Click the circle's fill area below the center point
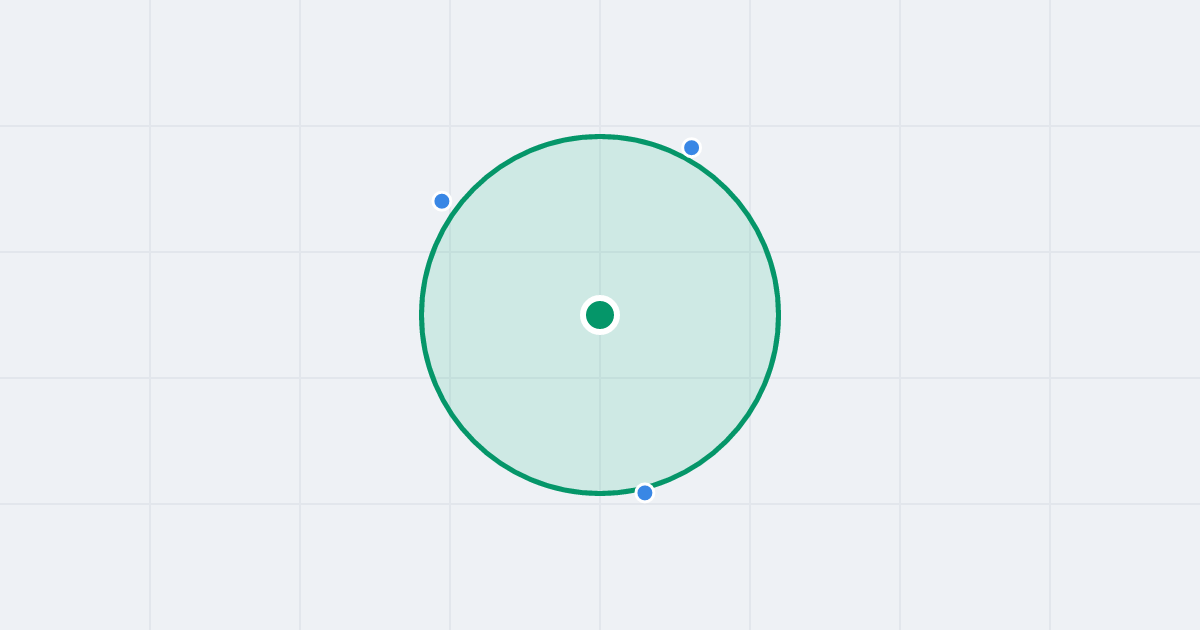The image size is (1200, 630). [x=600, y=410]
